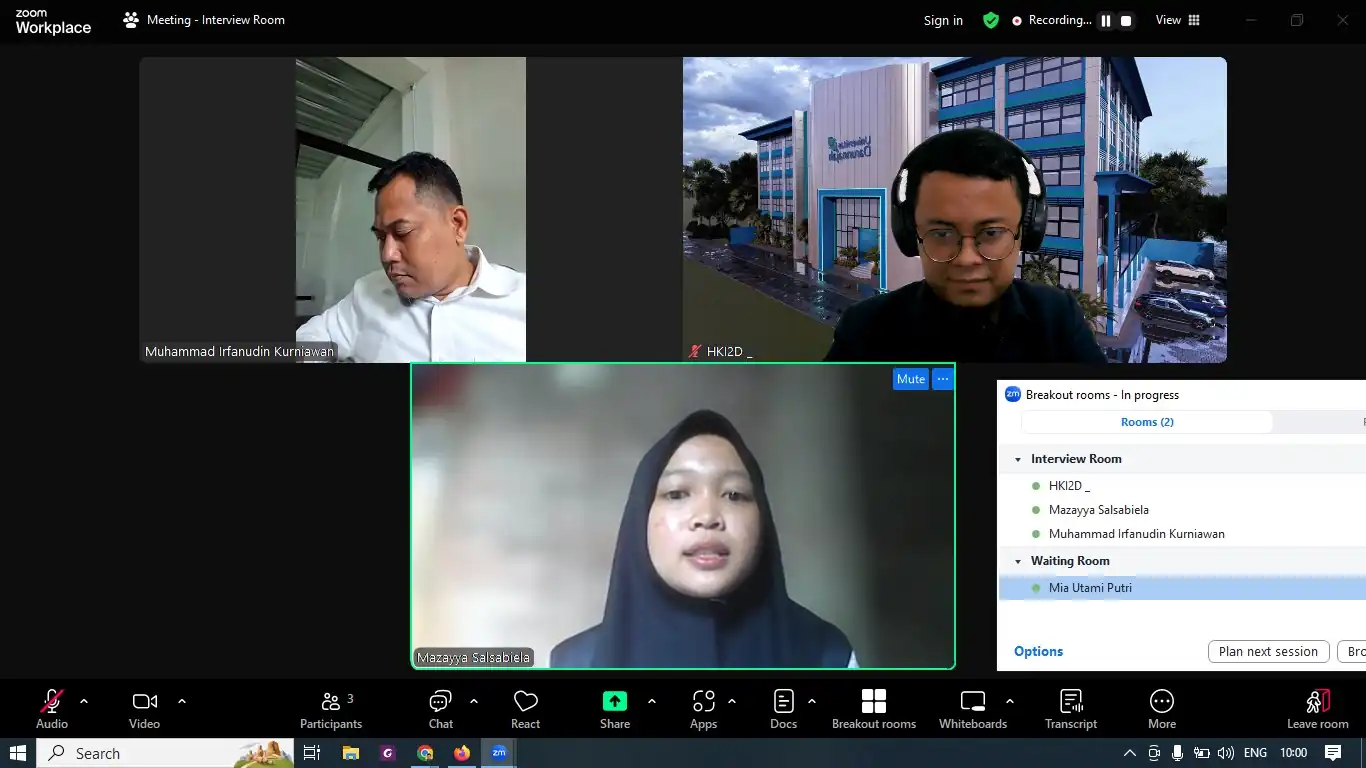This screenshot has width=1366, height=768.
Task: Open volume control in system tray
Action: pos(1226,753)
